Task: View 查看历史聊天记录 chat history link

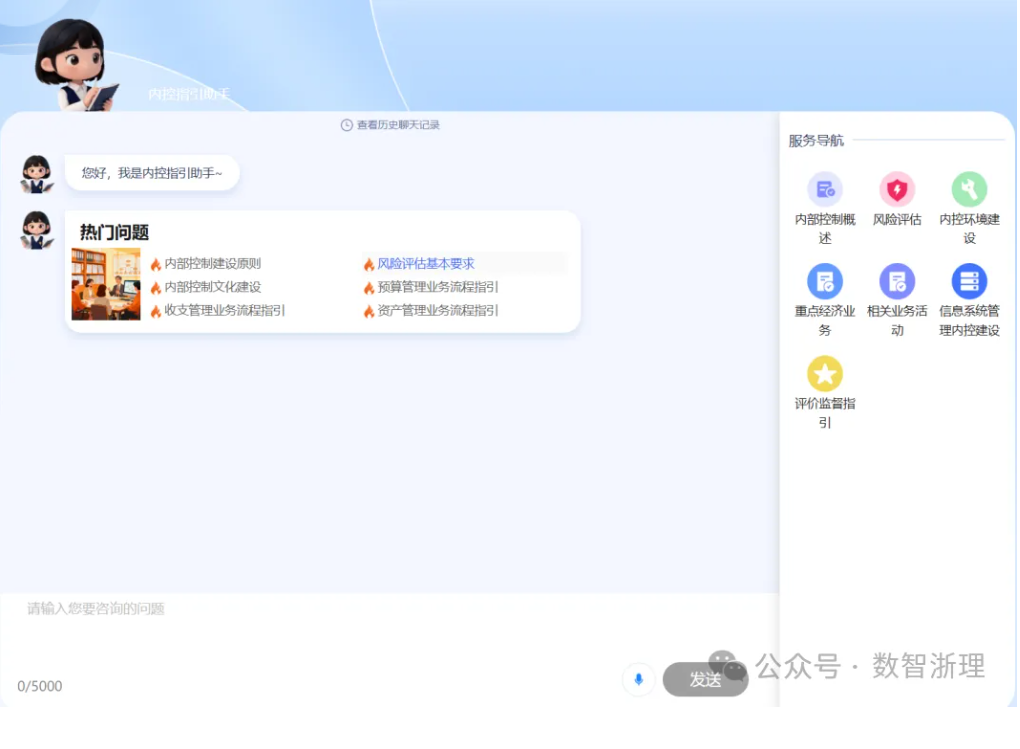Action: click(398, 125)
